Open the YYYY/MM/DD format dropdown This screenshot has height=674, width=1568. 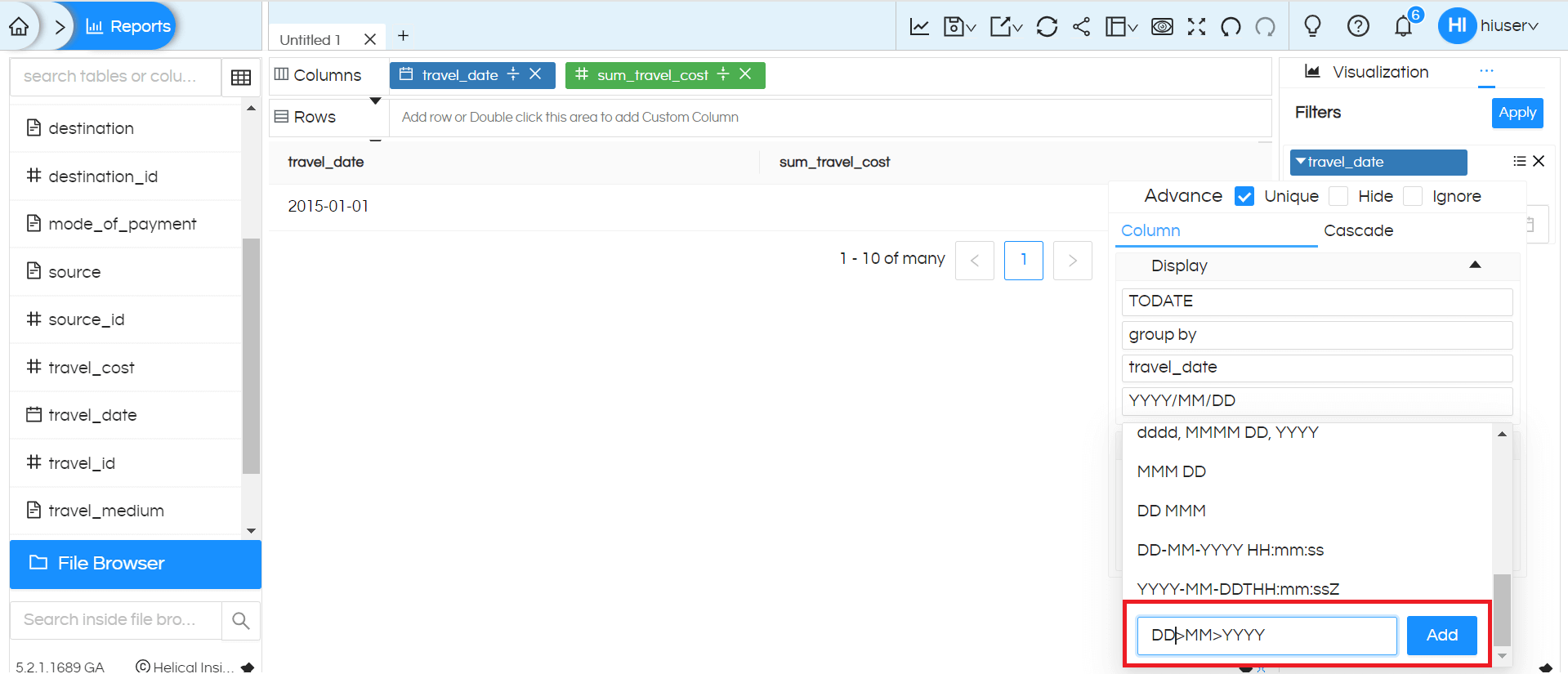1317,401
